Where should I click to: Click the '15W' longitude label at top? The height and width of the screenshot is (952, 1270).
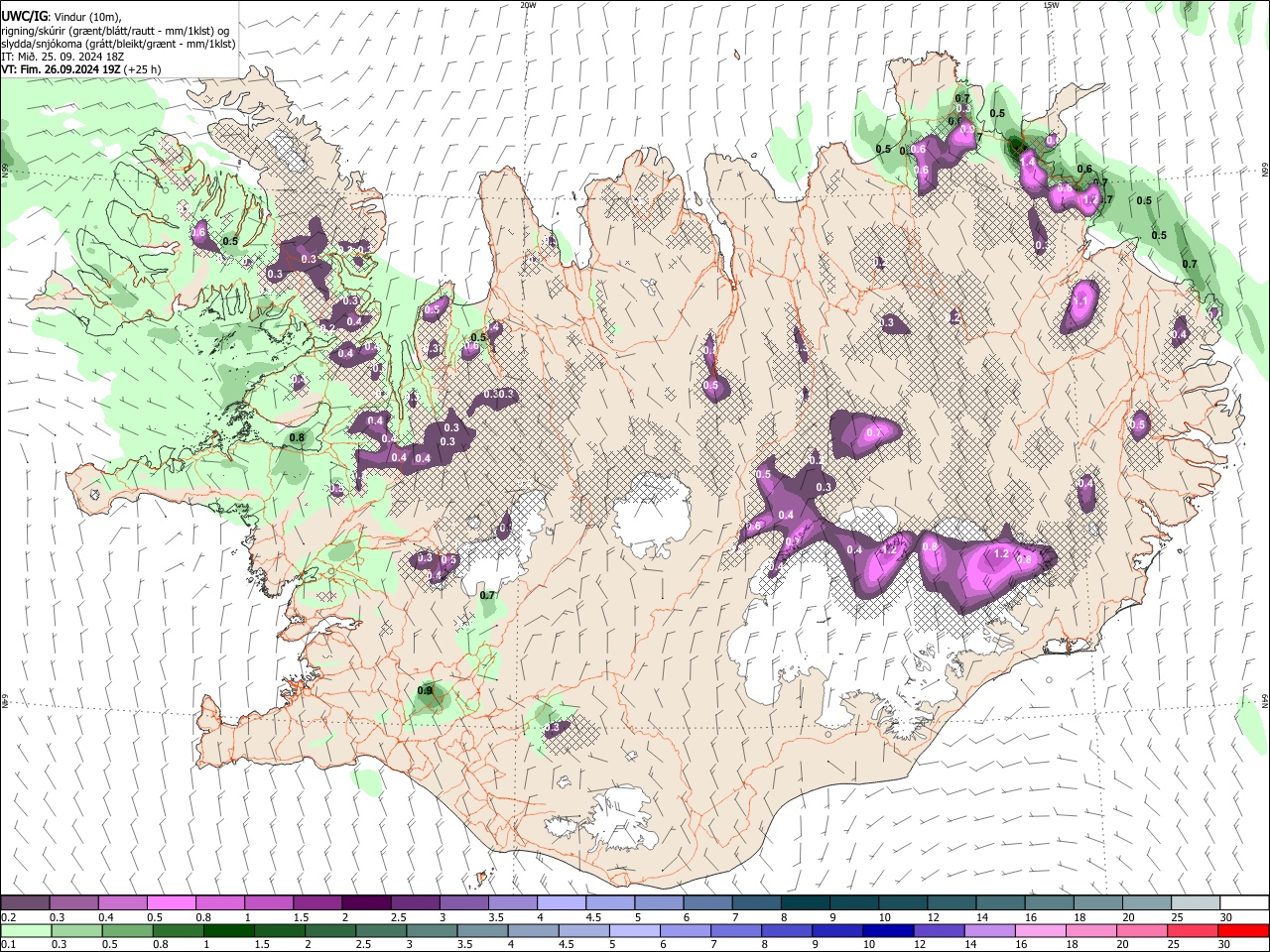coord(1051,5)
